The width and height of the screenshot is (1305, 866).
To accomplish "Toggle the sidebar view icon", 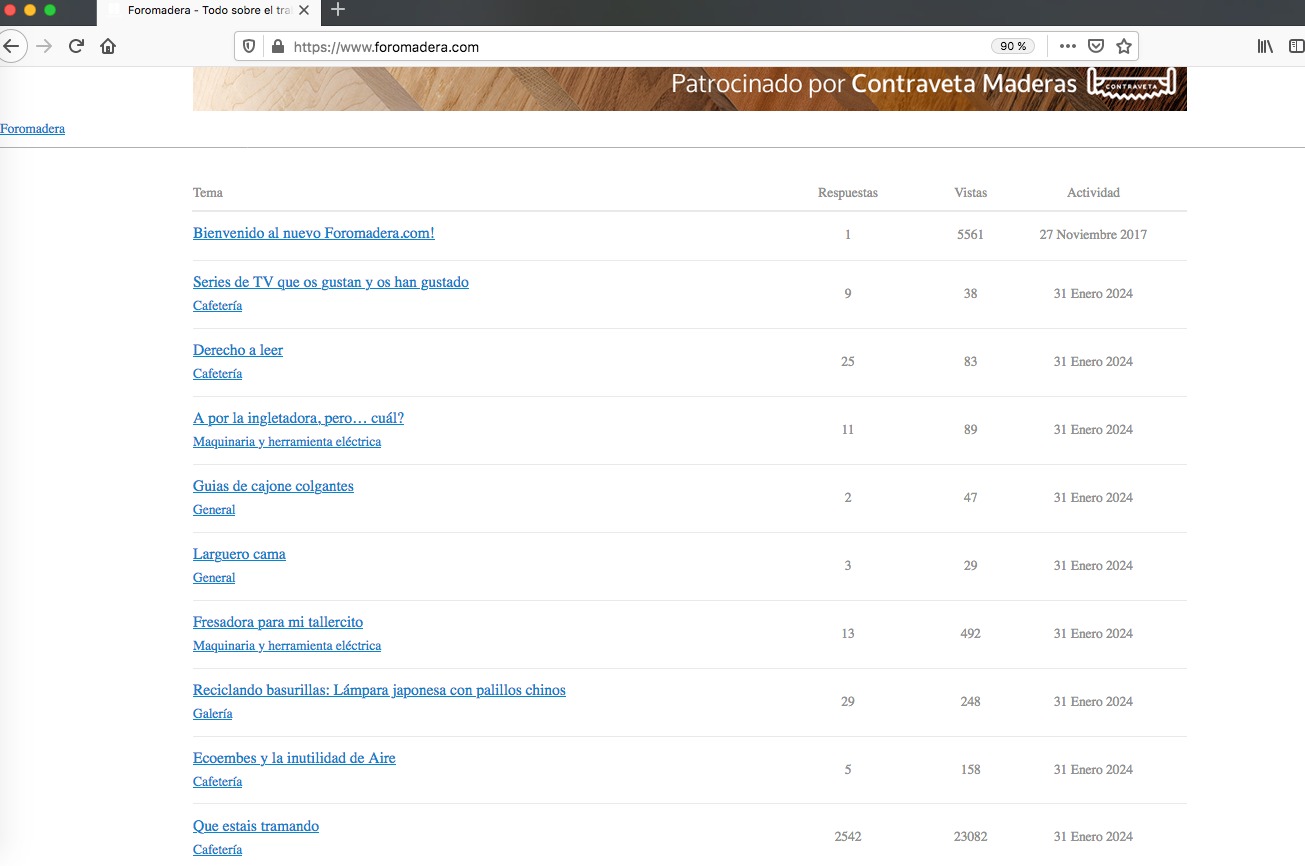I will [x=1296, y=46].
